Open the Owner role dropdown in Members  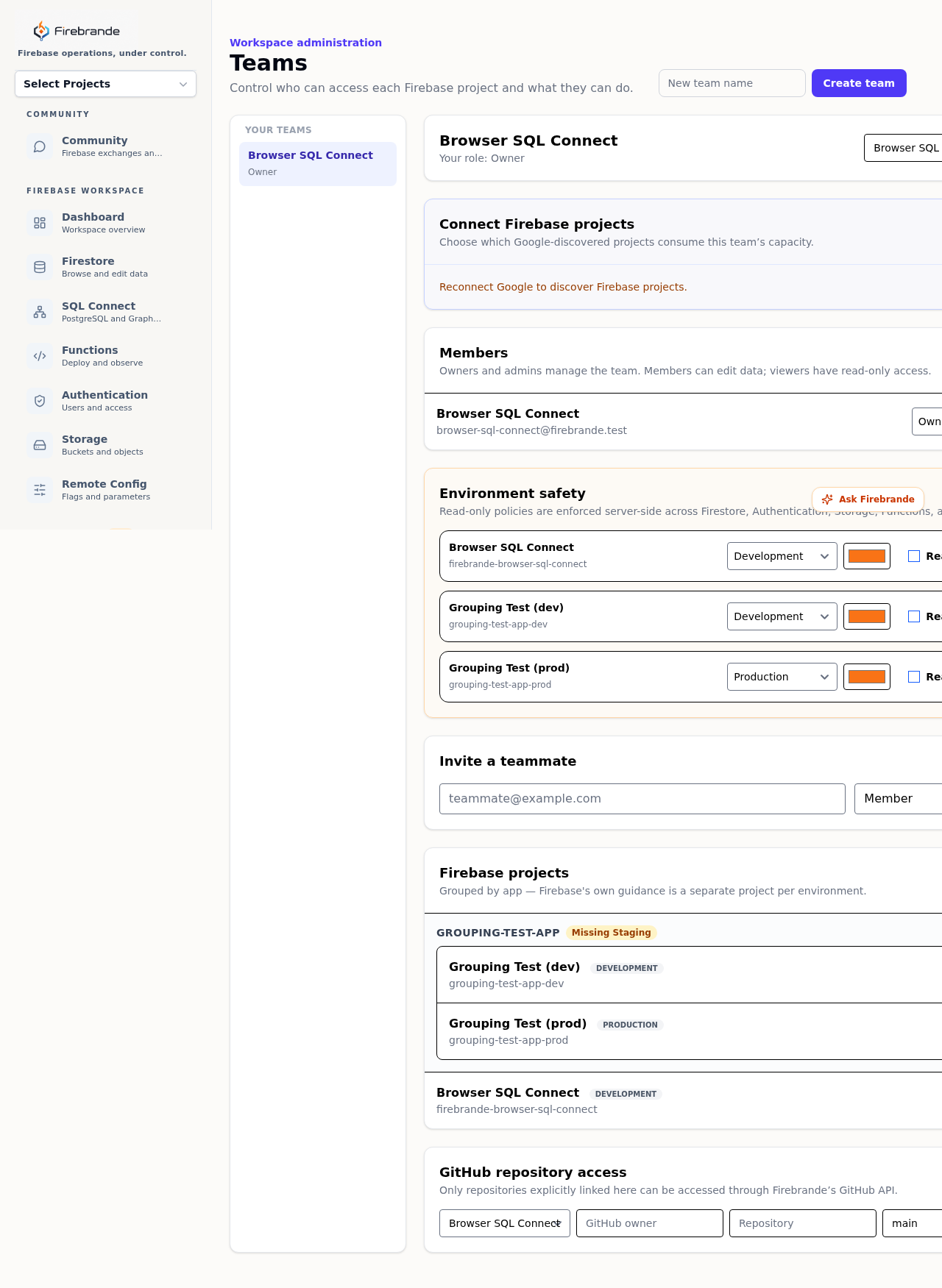tap(927, 421)
